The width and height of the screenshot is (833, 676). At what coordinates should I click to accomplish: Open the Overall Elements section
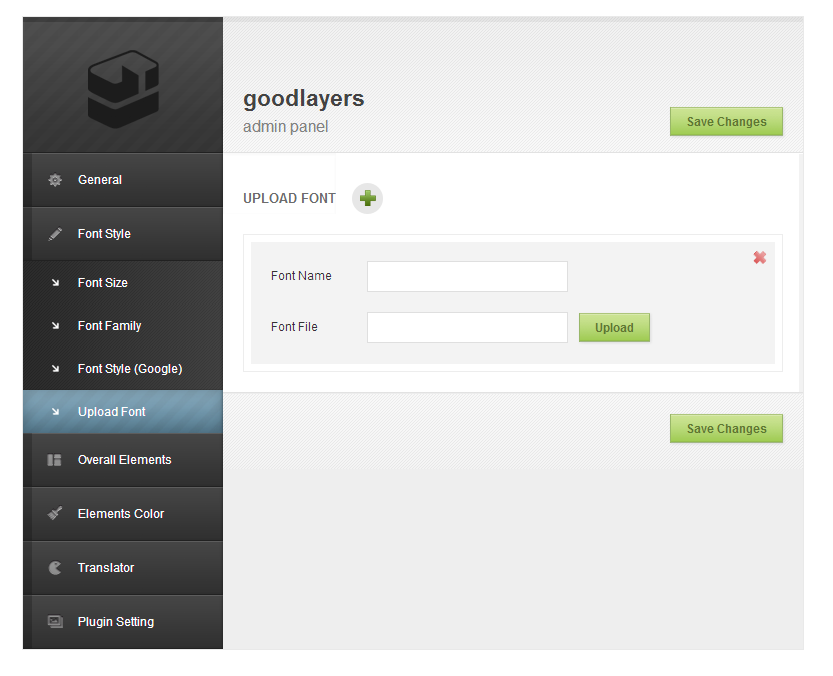123,460
